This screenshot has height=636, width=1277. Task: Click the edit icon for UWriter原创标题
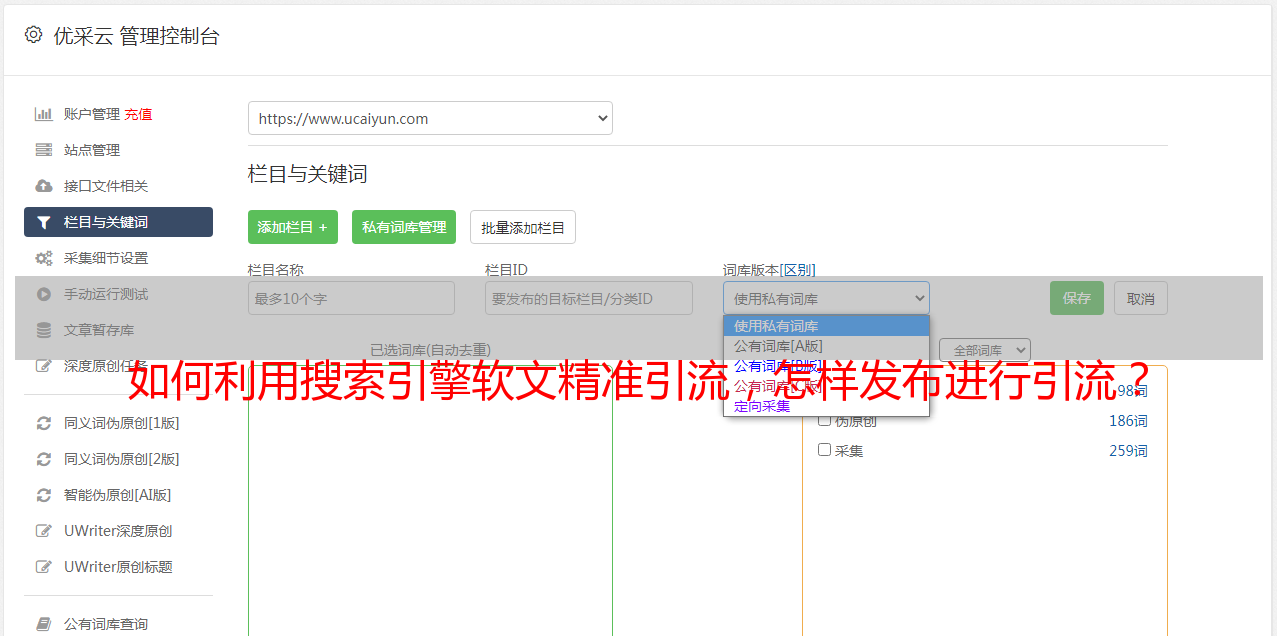point(44,567)
